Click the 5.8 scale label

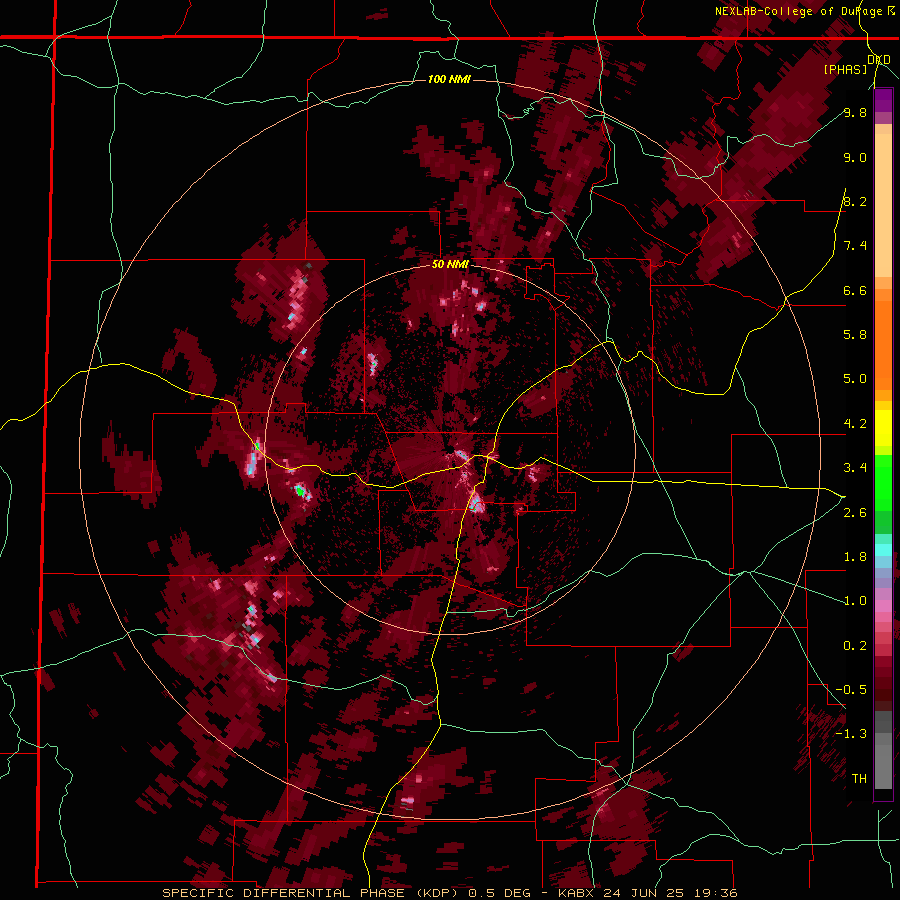point(855,334)
